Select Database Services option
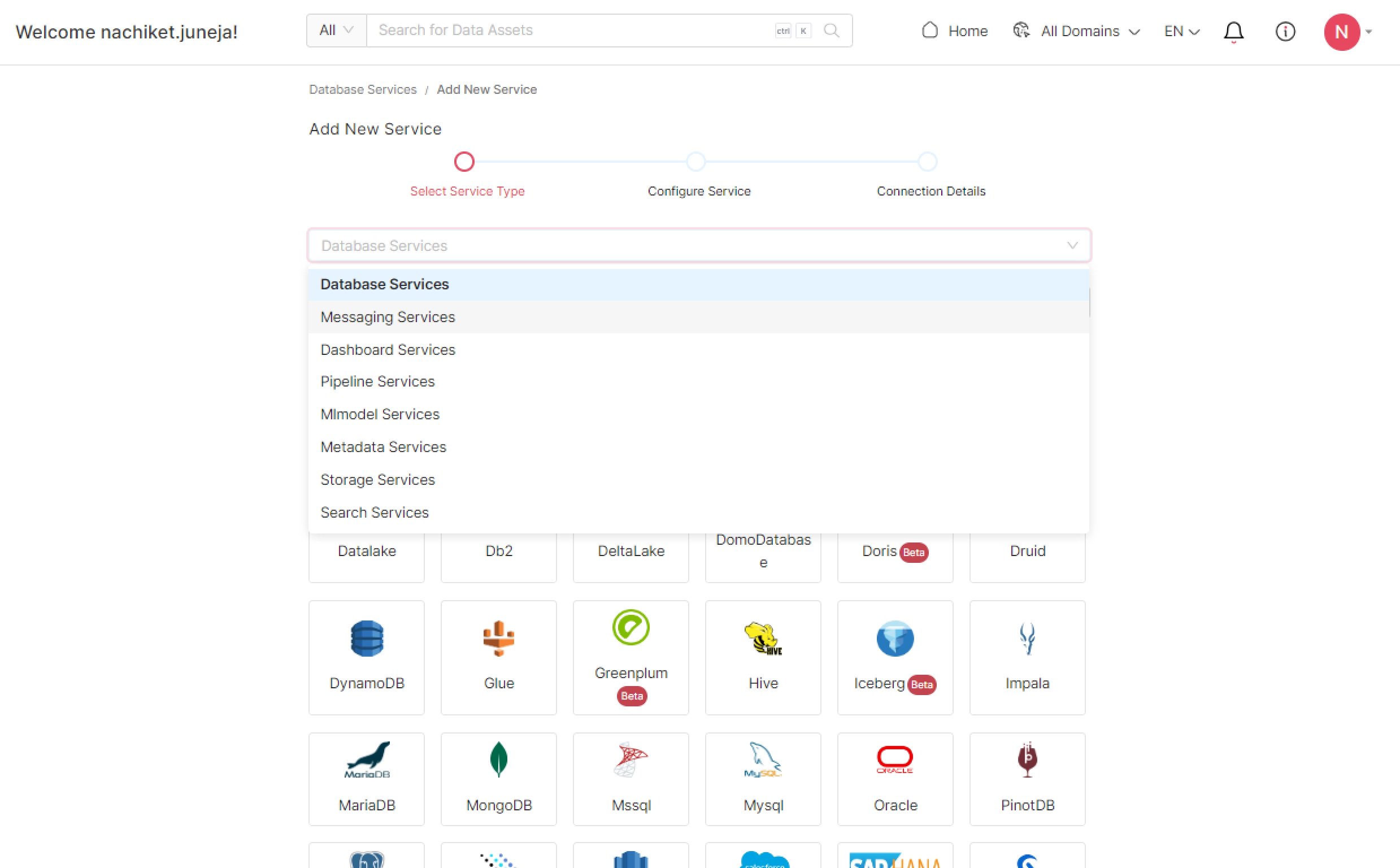The width and height of the screenshot is (1400, 868). click(x=699, y=284)
